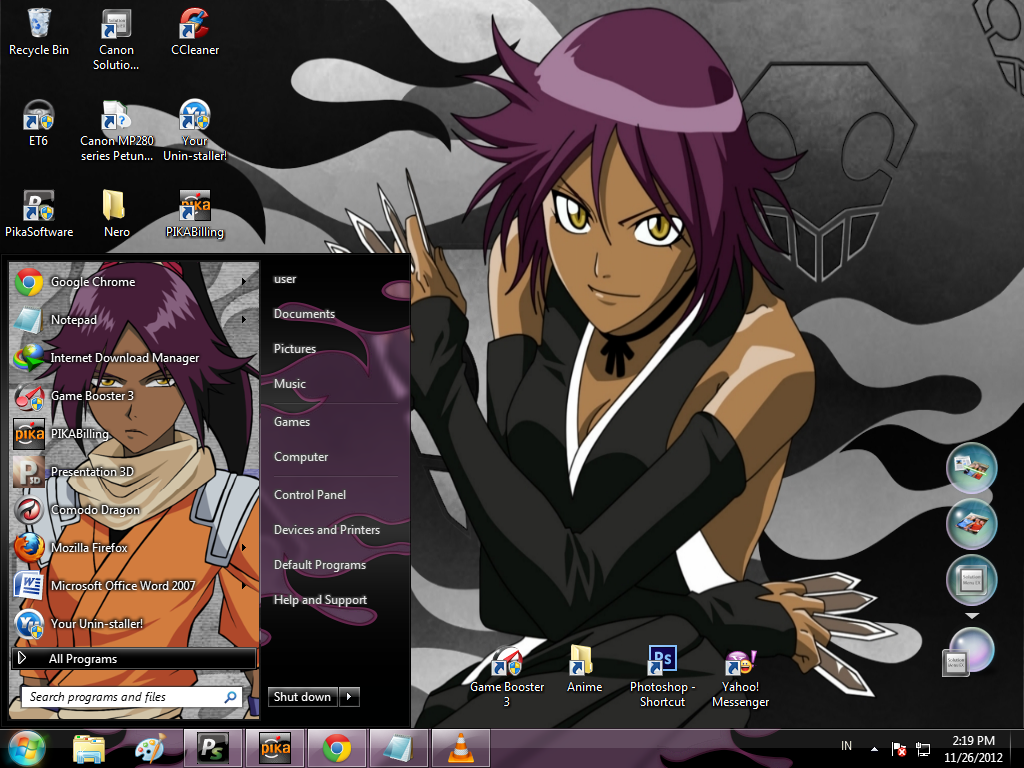Open Help and Support
Screen dimensions: 1024x768
click(x=320, y=600)
